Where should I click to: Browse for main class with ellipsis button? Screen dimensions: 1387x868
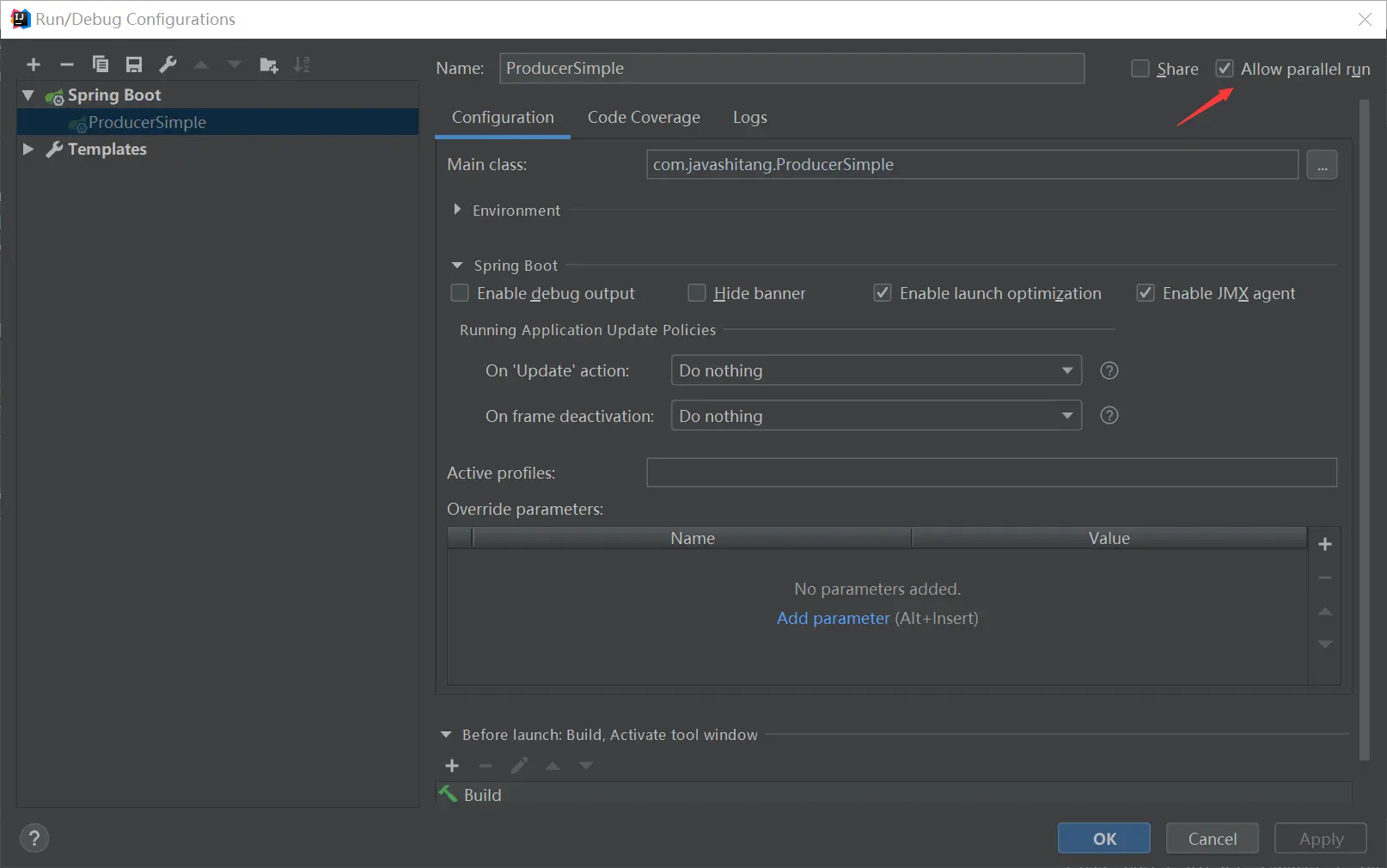(1322, 164)
